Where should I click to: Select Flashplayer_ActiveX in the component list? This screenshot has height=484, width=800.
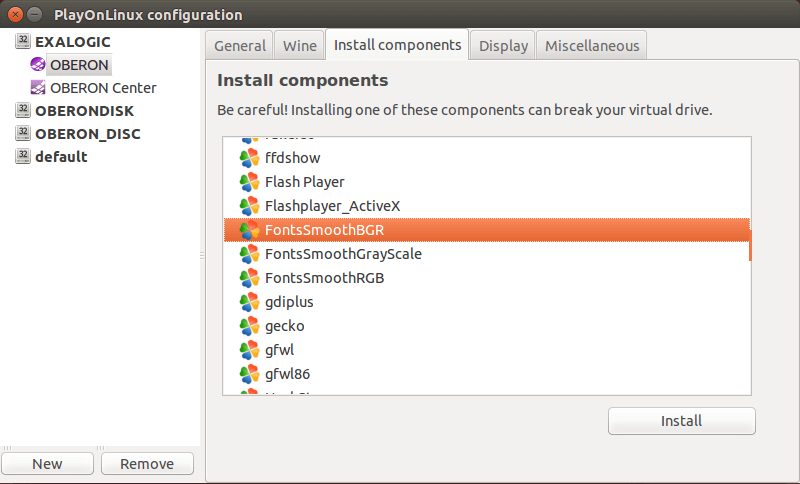click(x=332, y=206)
